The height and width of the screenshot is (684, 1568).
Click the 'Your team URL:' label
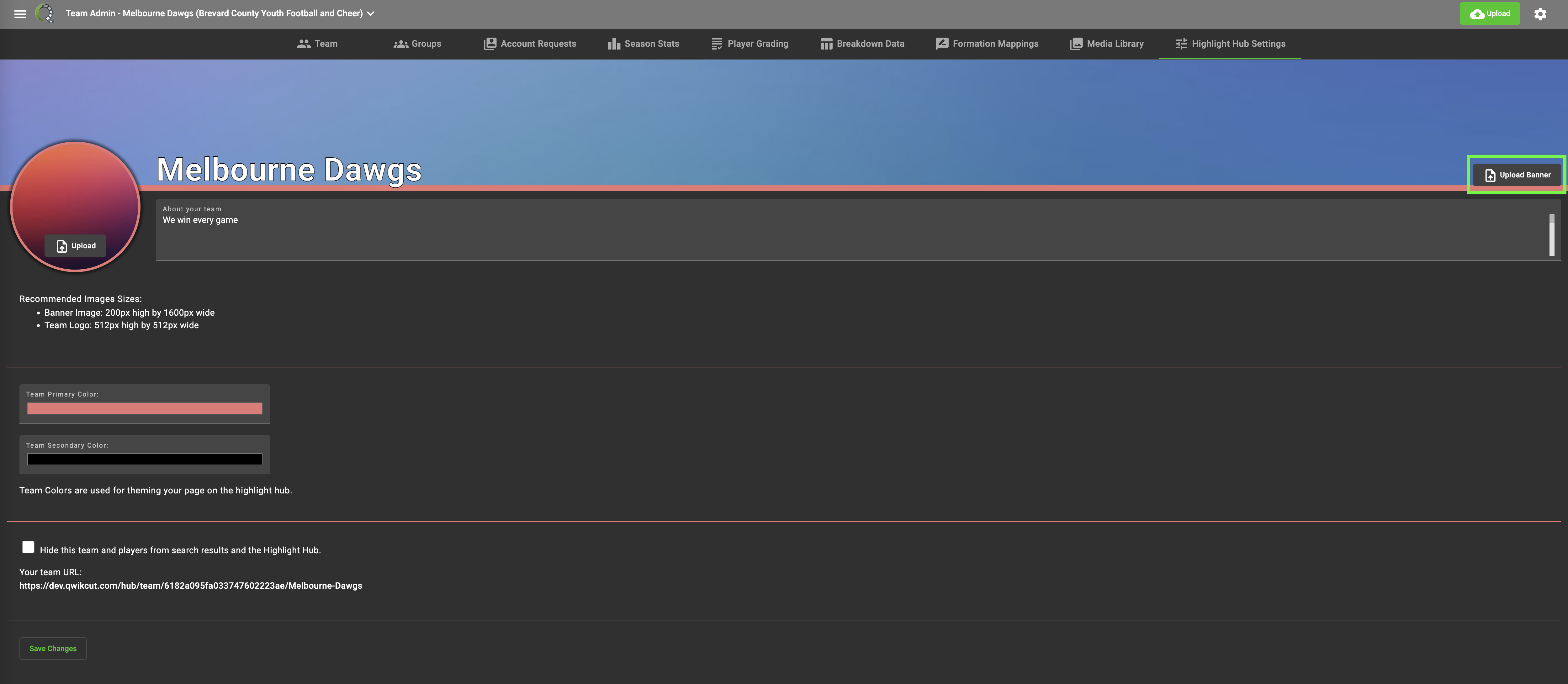50,573
